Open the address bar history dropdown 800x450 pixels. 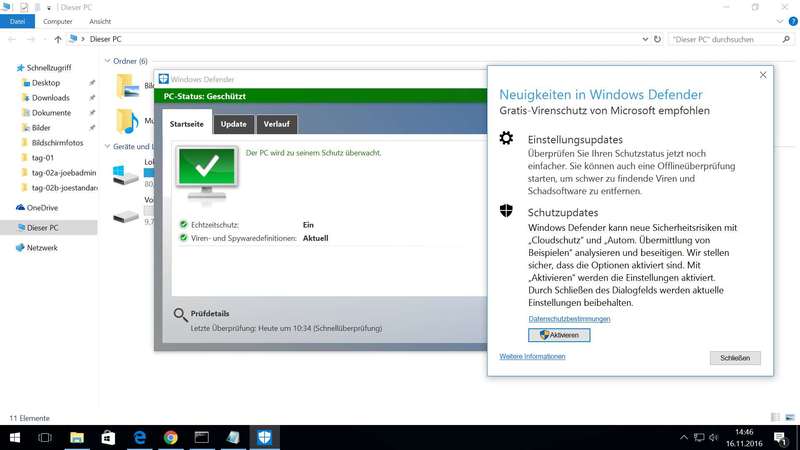[645, 39]
